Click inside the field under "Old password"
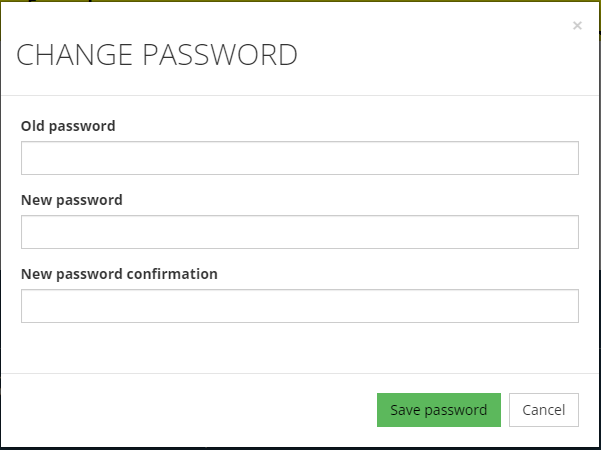 tap(300, 158)
